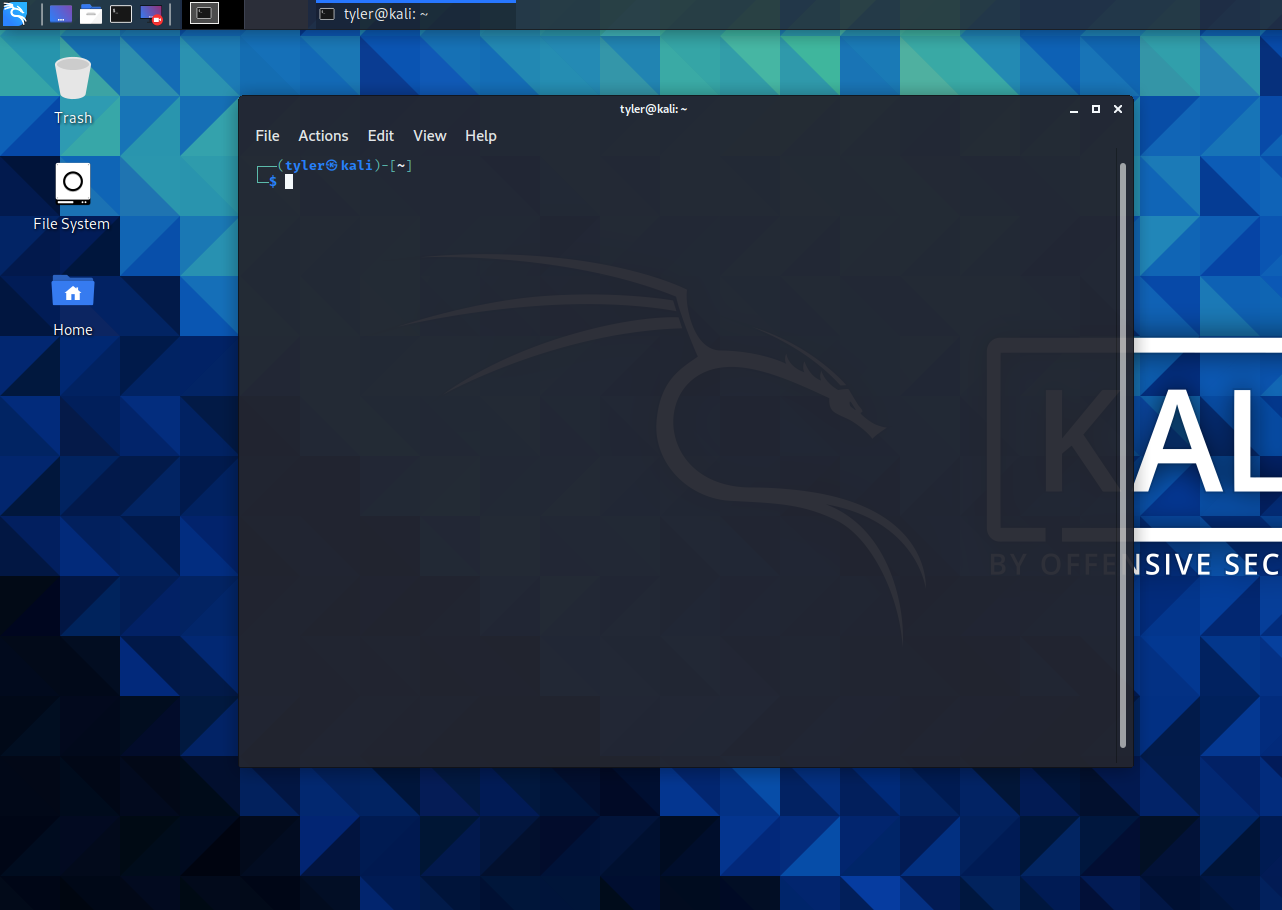Switch to the first workspace in the pager
Screen dimensions: 1282x910
[205, 14]
